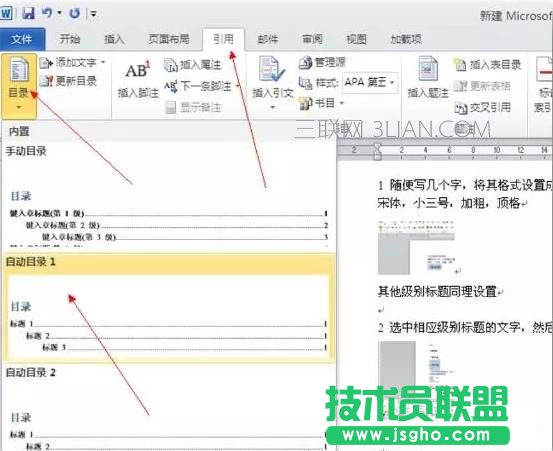The width and height of the screenshot is (553, 451).
Task: Click 下一条脚注 button
Action: 198,86
